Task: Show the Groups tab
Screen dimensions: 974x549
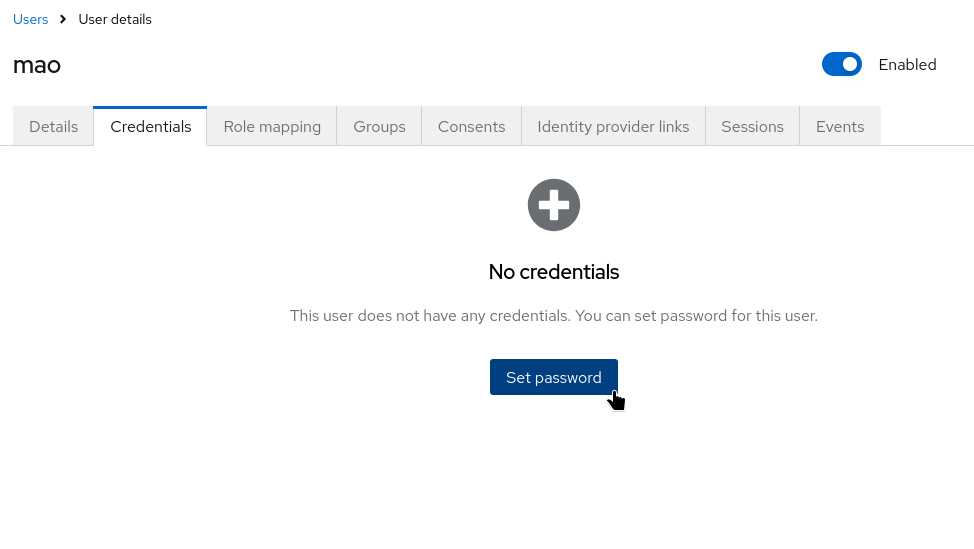Action: tap(379, 127)
